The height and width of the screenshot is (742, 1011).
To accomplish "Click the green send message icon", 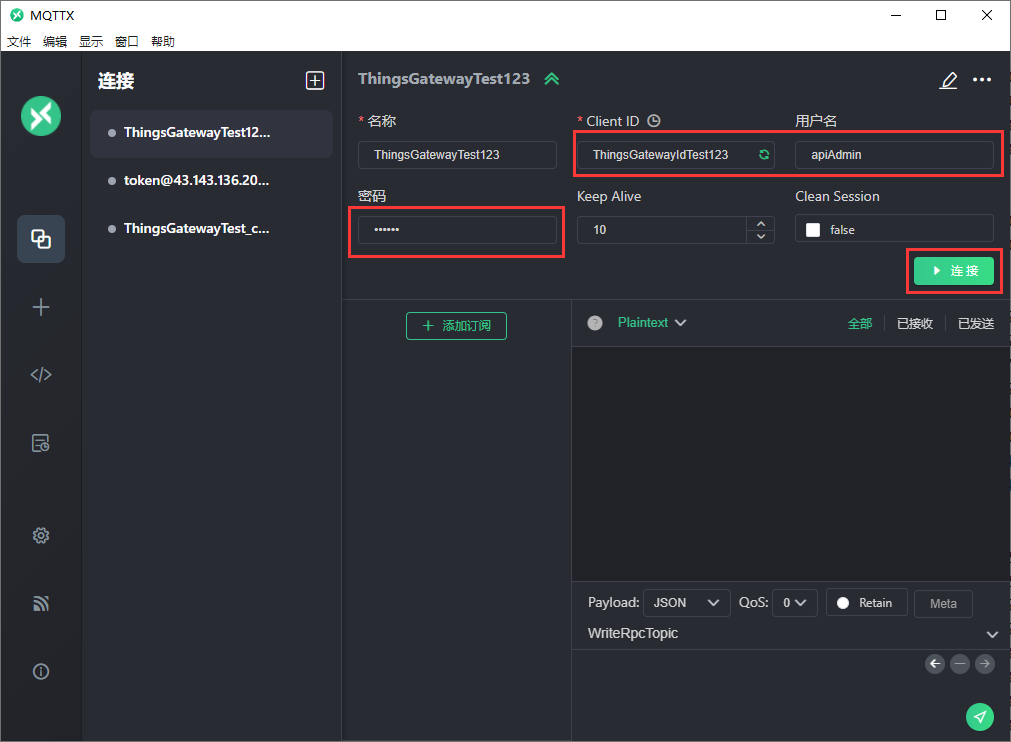I will click(980, 716).
